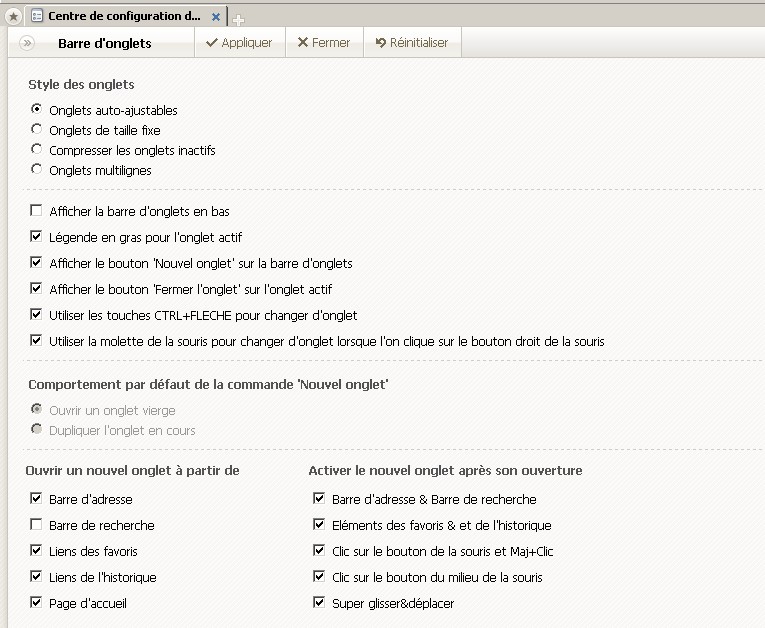Close the Centre de configuration tab
The height and width of the screenshot is (628, 765).
pos(216,17)
